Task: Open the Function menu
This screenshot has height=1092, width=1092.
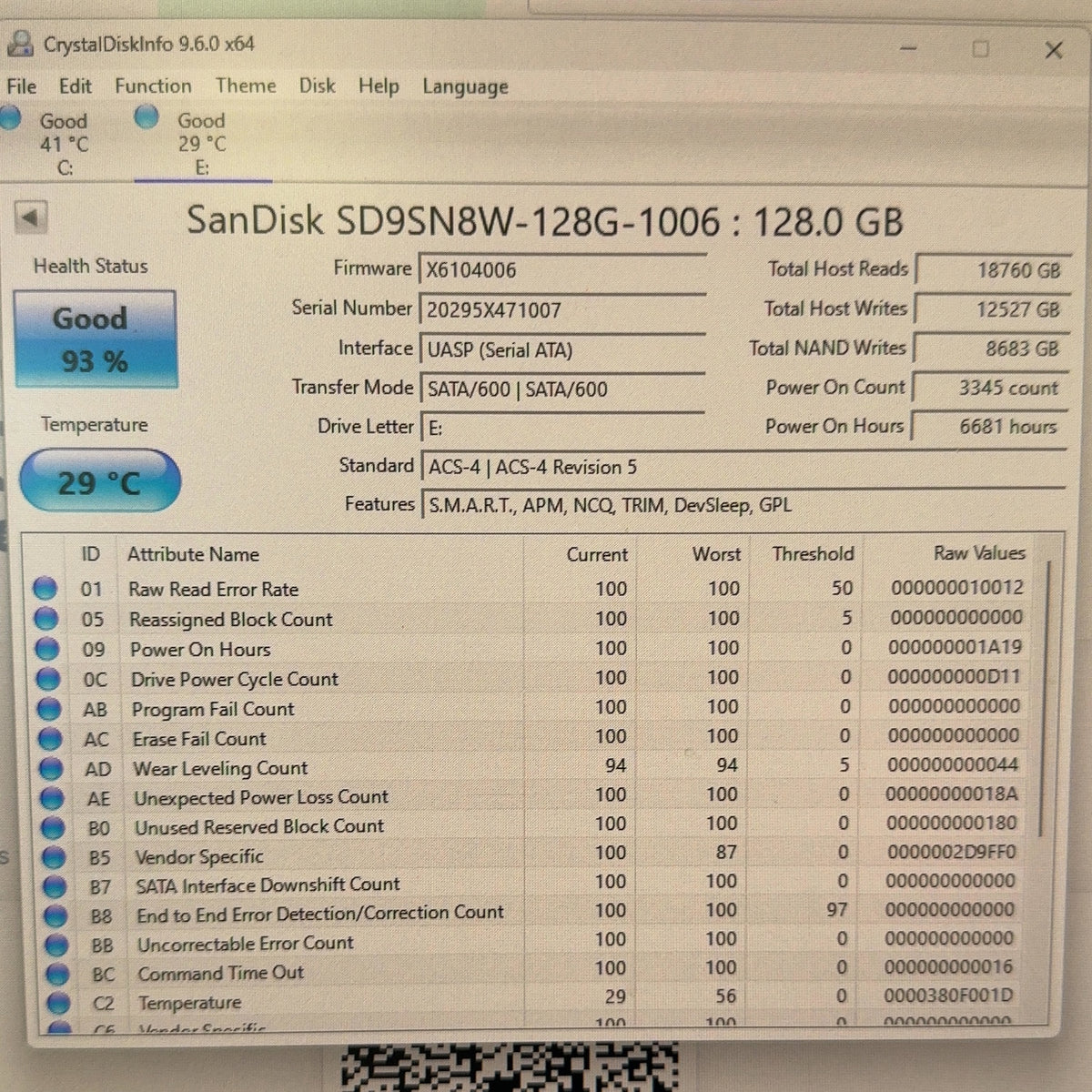Action: pyautogui.click(x=153, y=86)
